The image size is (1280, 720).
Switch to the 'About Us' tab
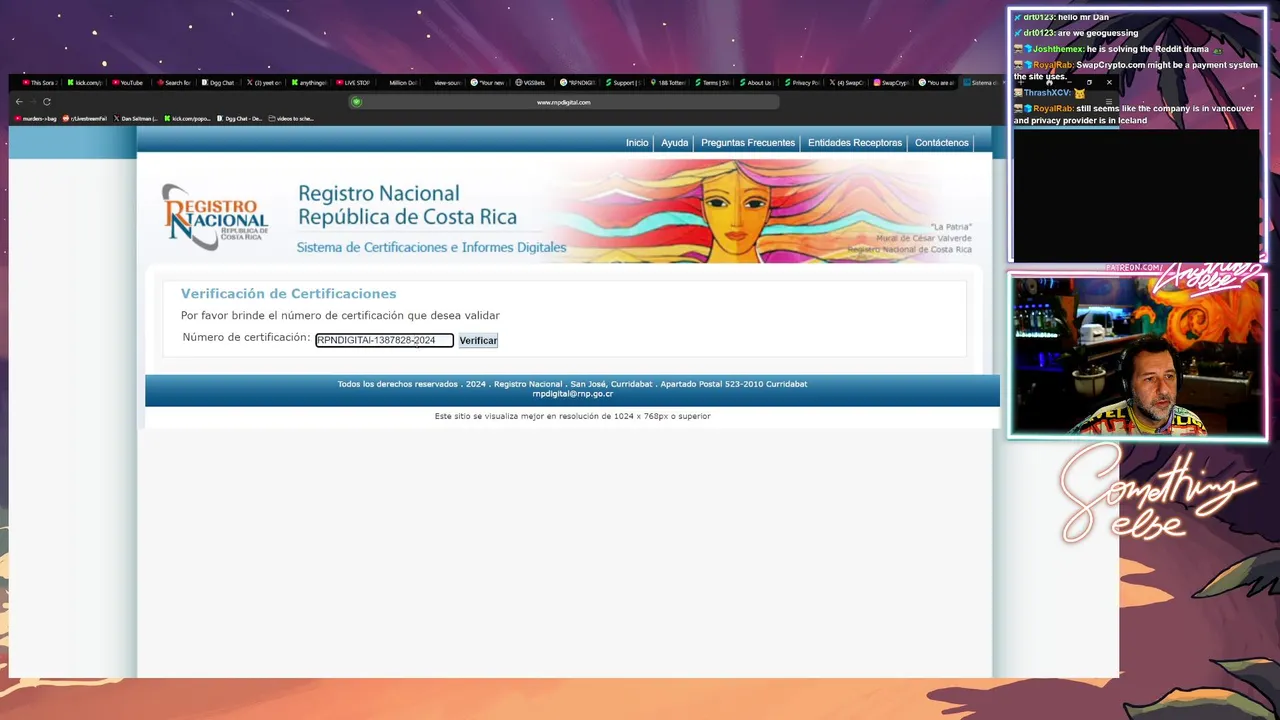(x=757, y=83)
